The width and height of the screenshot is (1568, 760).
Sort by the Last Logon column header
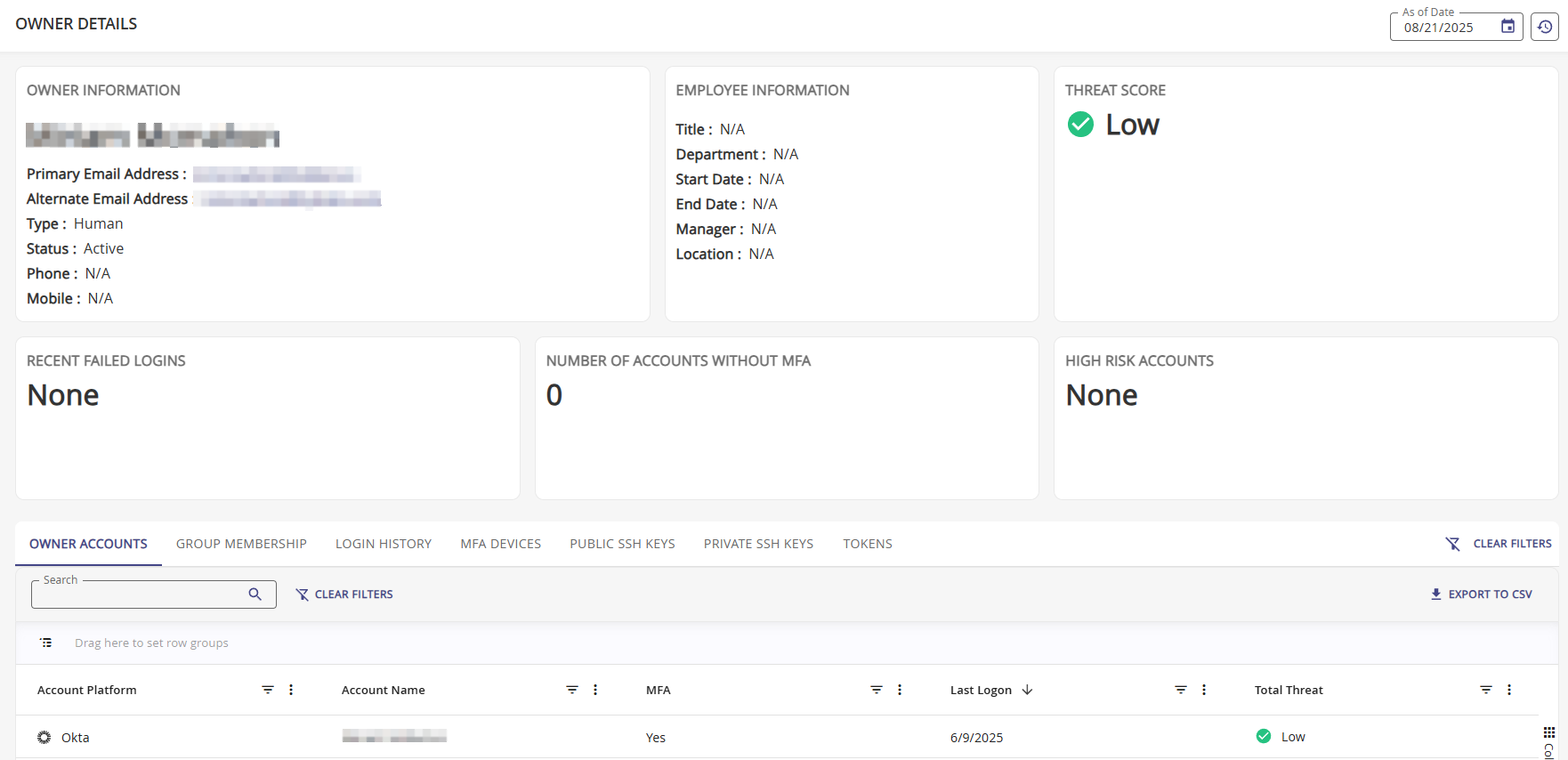coord(981,690)
